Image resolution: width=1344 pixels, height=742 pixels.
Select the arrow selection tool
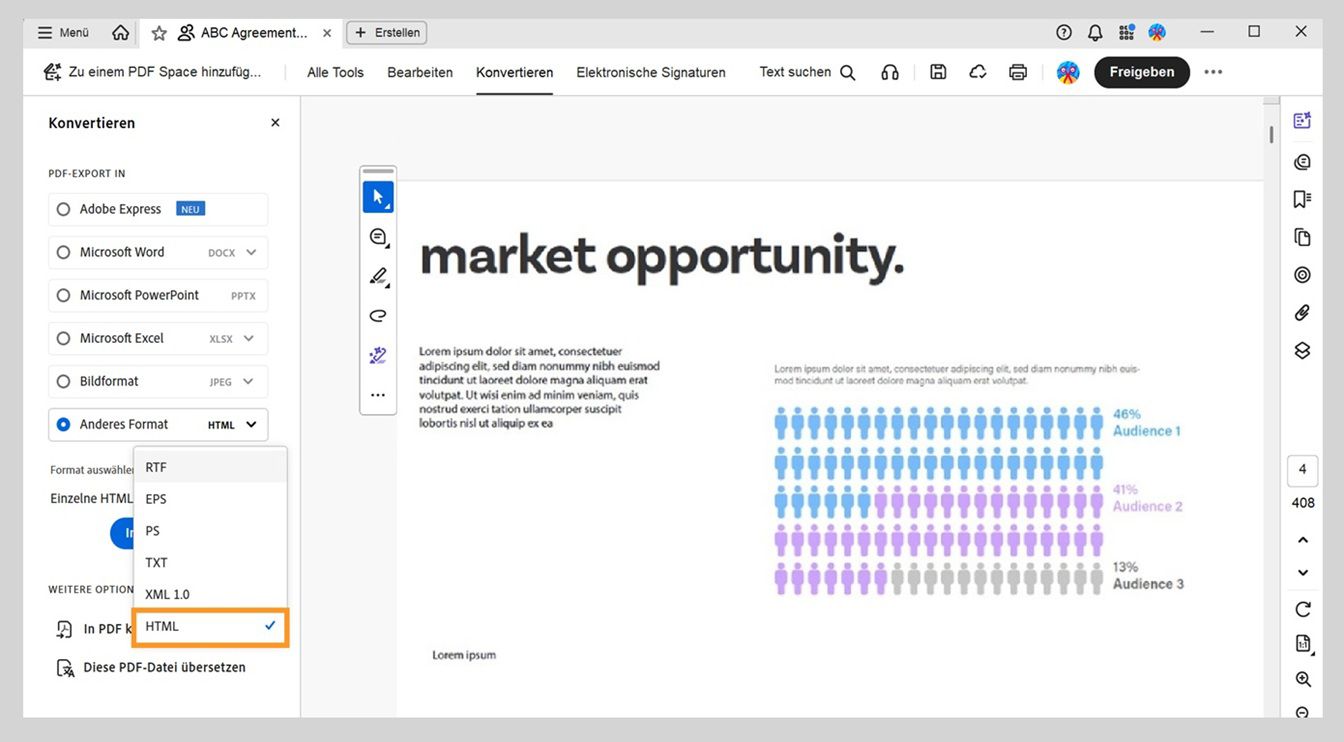pos(378,196)
